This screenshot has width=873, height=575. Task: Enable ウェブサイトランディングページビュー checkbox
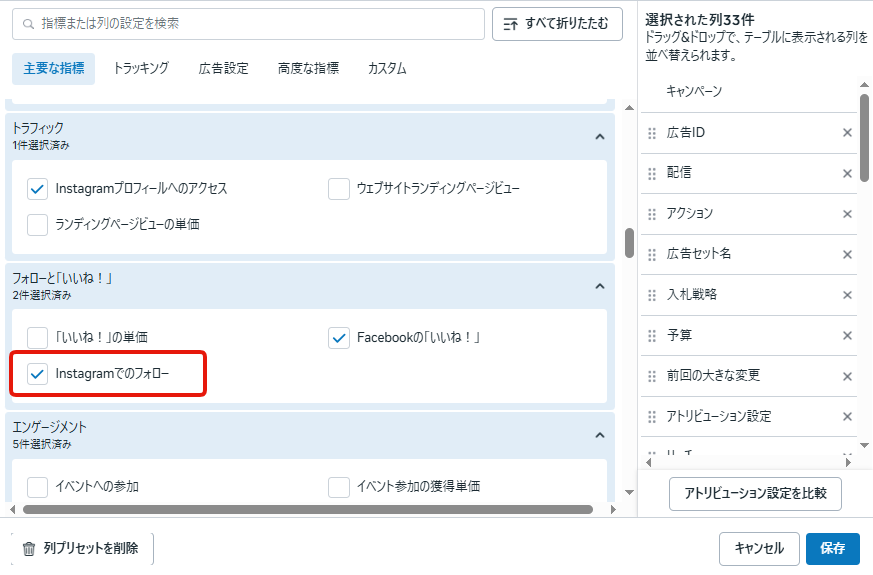[339, 188]
